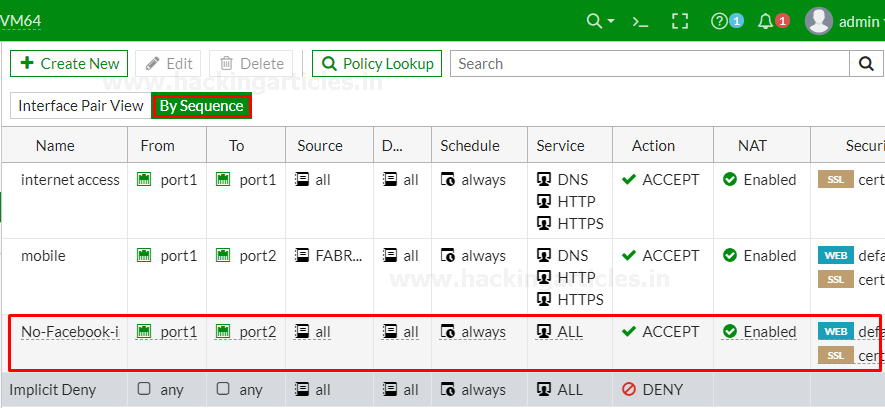The width and height of the screenshot is (885, 408).
Task: Click the SSL badge in internet access row
Action: pos(834,180)
